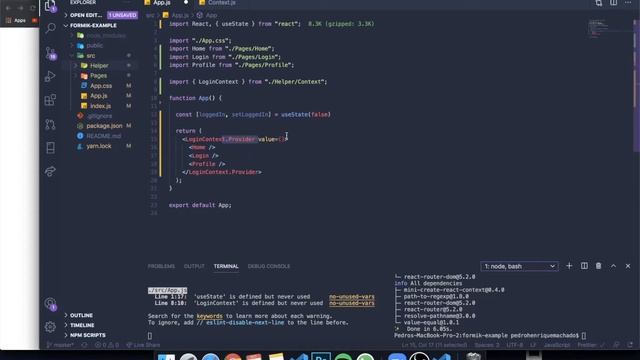Click the Finder icon in the Dock
640x360 pixels.
tap(167, 357)
